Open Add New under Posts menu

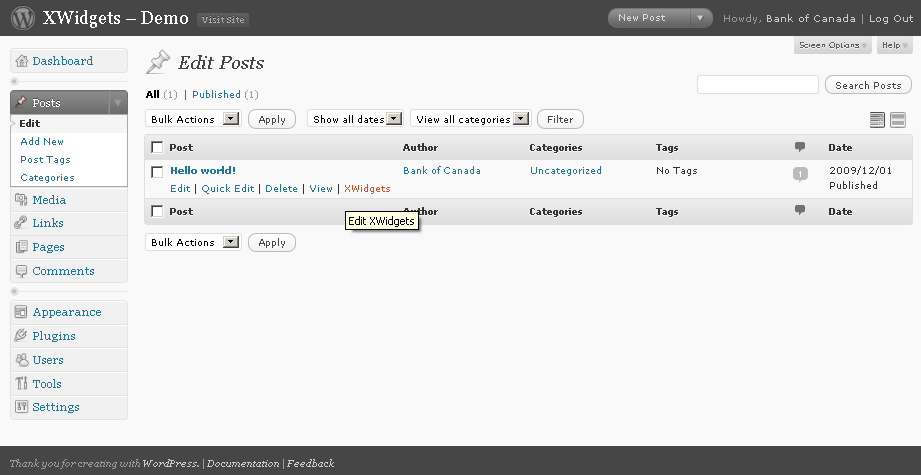(x=42, y=142)
